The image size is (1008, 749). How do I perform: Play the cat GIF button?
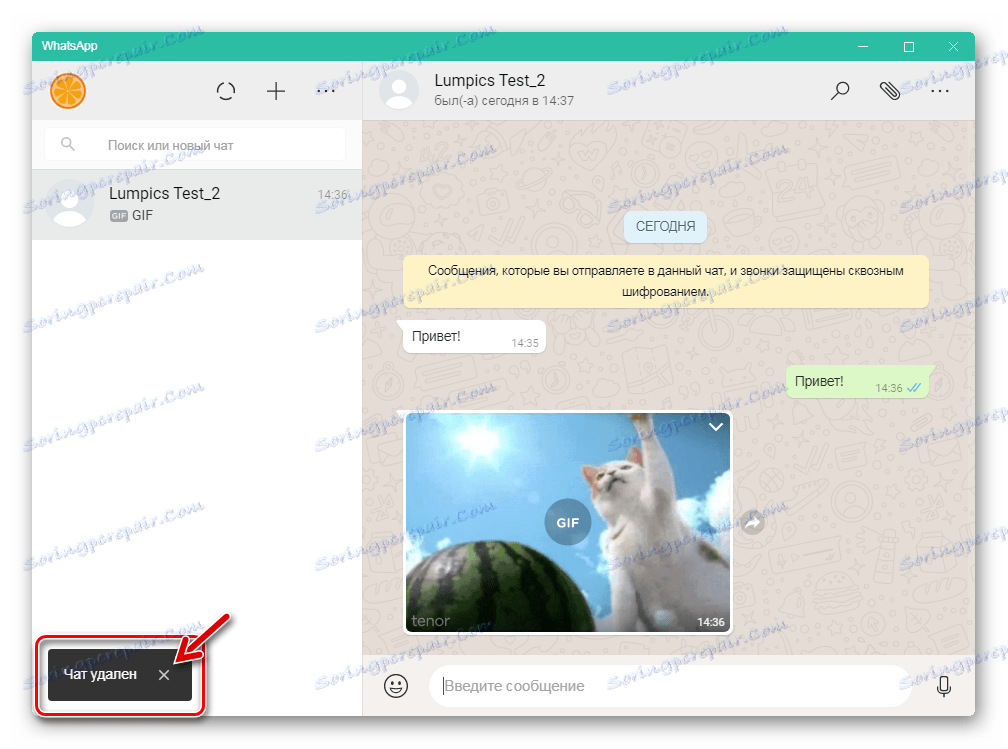pos(568,522)
